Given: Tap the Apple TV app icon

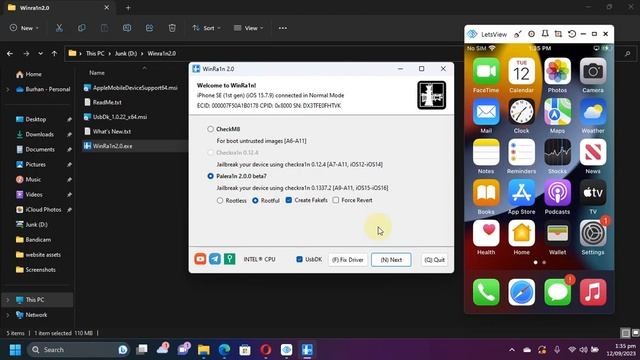Looking at the screenshot, I should [x=593, y=193].
